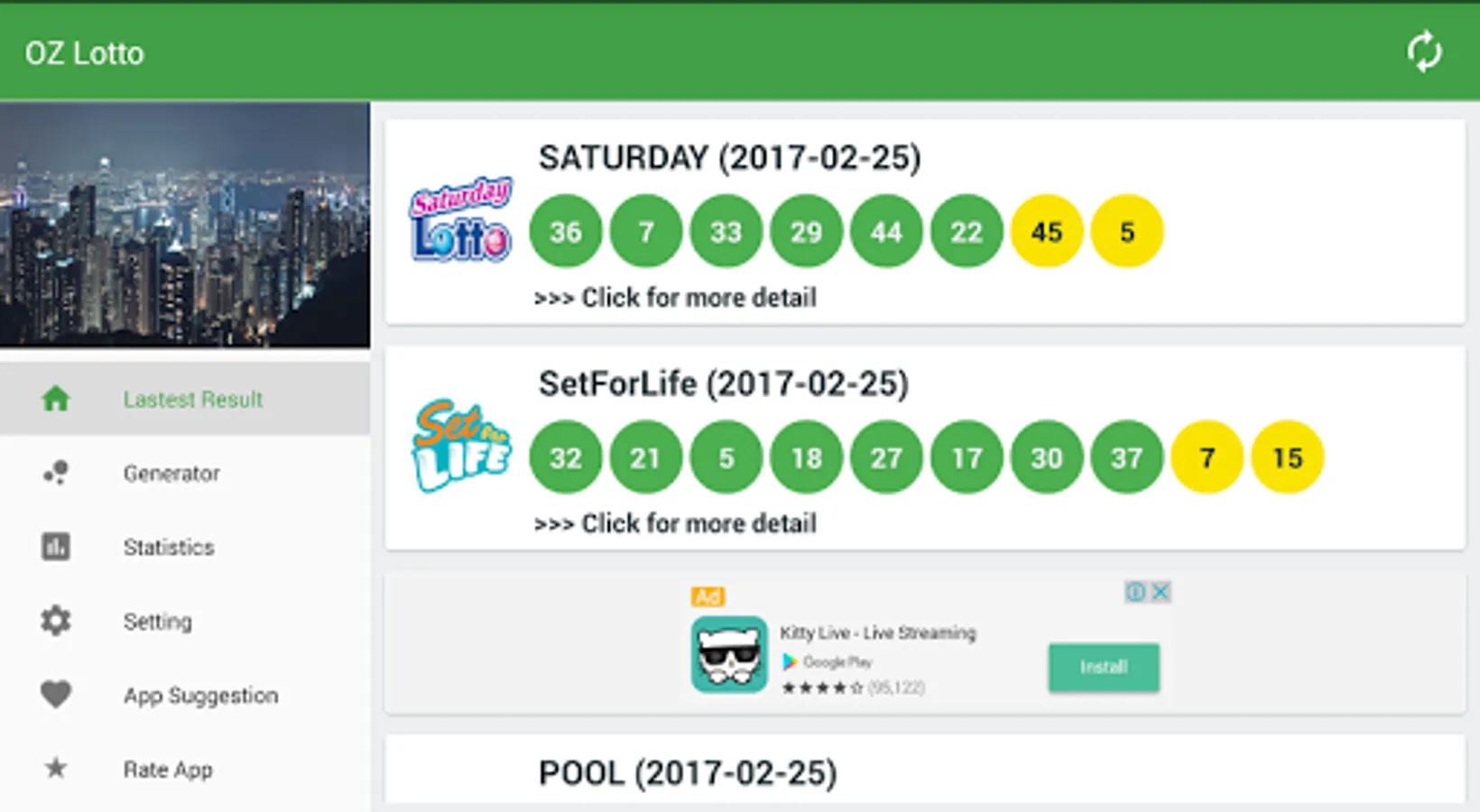Open the Statistics menu item
This screenshot has height=812, width=1480.
tap(169, 548)
